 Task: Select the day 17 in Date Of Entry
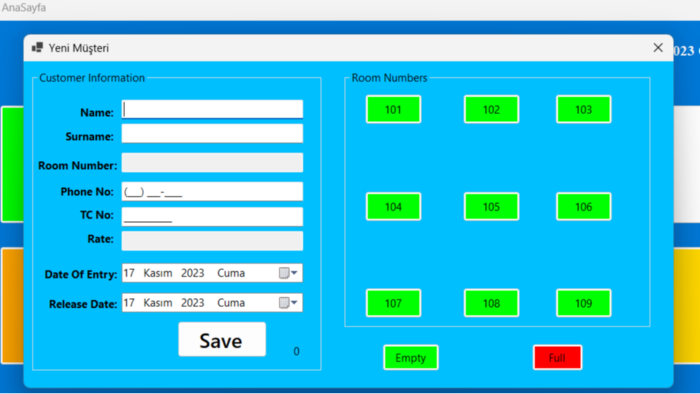[129, 273]
